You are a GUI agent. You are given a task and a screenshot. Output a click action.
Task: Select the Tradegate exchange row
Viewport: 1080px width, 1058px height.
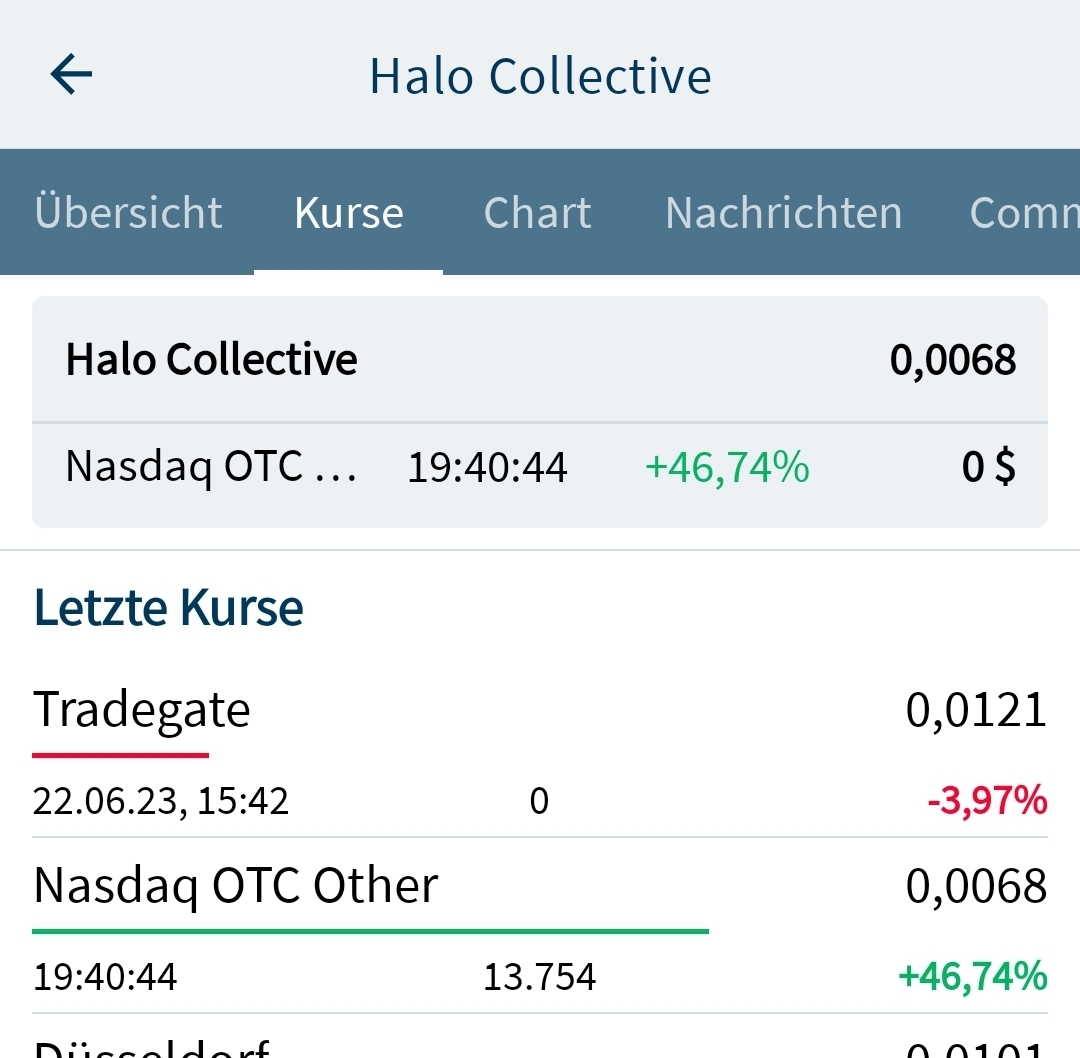[142, 710]
